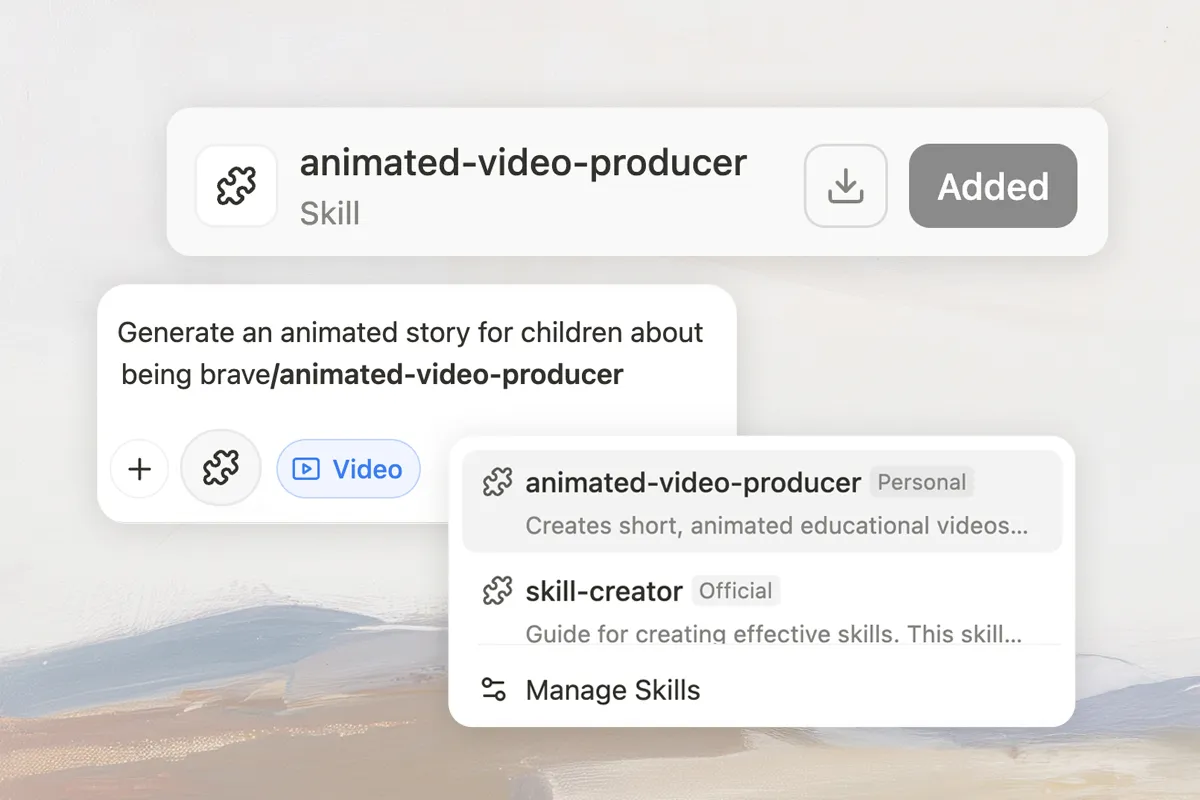Click the prompt text about an animated story
1200x800 pixels.
click(410, 333)
